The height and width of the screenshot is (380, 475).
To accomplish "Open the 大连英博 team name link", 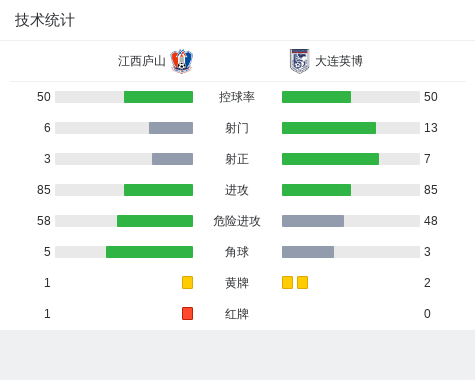I will tap(339, 61).
